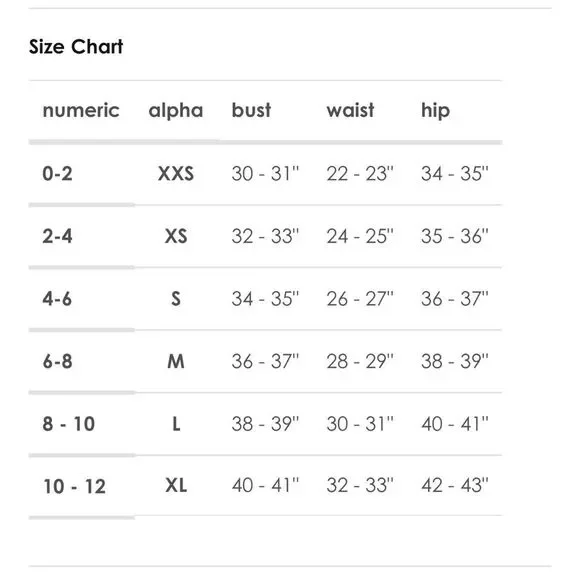580x580 pixels.
Task: Click the 34 - 35" bust value for S
Action: pos(265,299)
